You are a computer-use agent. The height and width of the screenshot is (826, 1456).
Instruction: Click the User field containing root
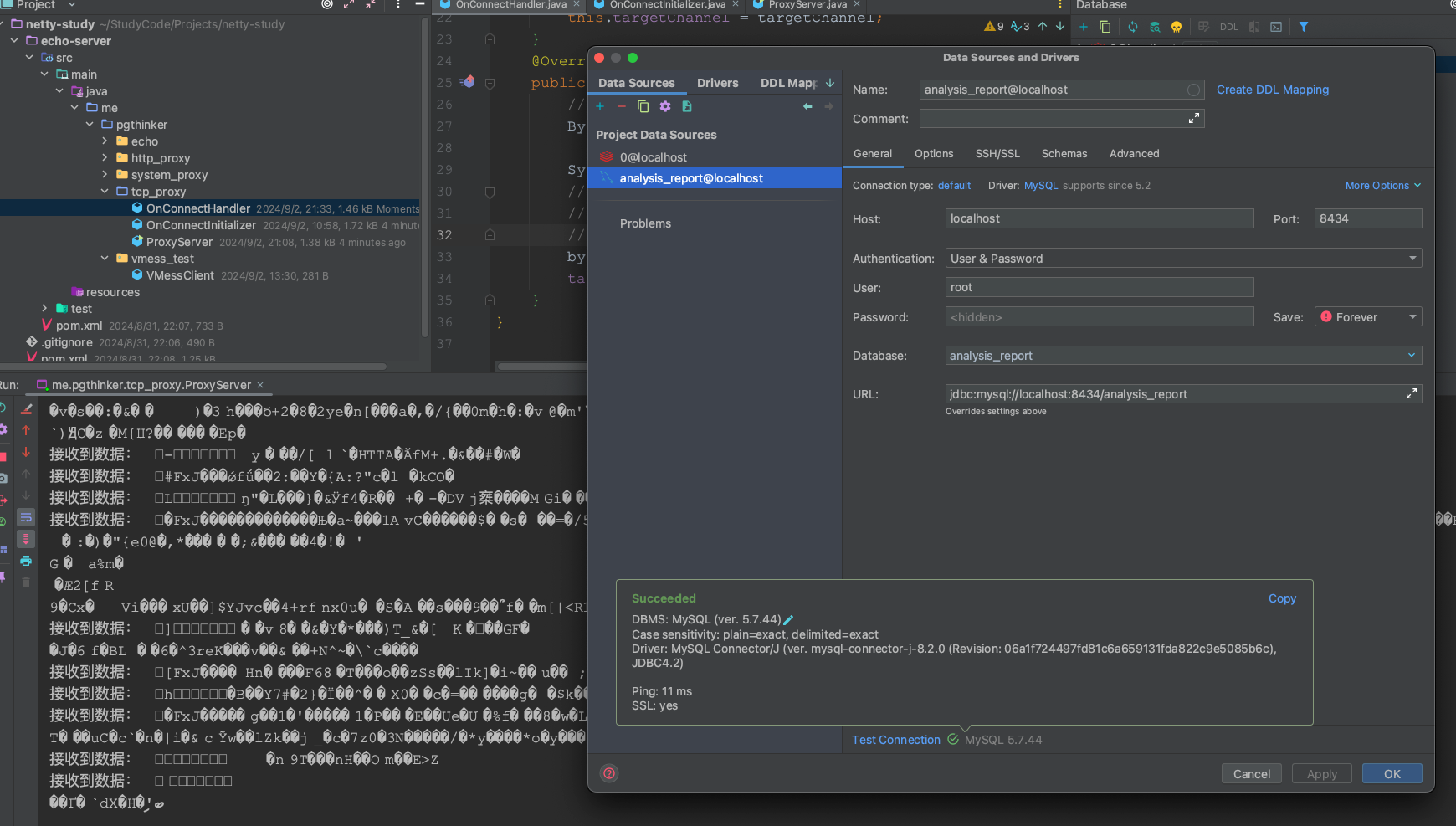pyautogui.click(x=1100, y=287)
